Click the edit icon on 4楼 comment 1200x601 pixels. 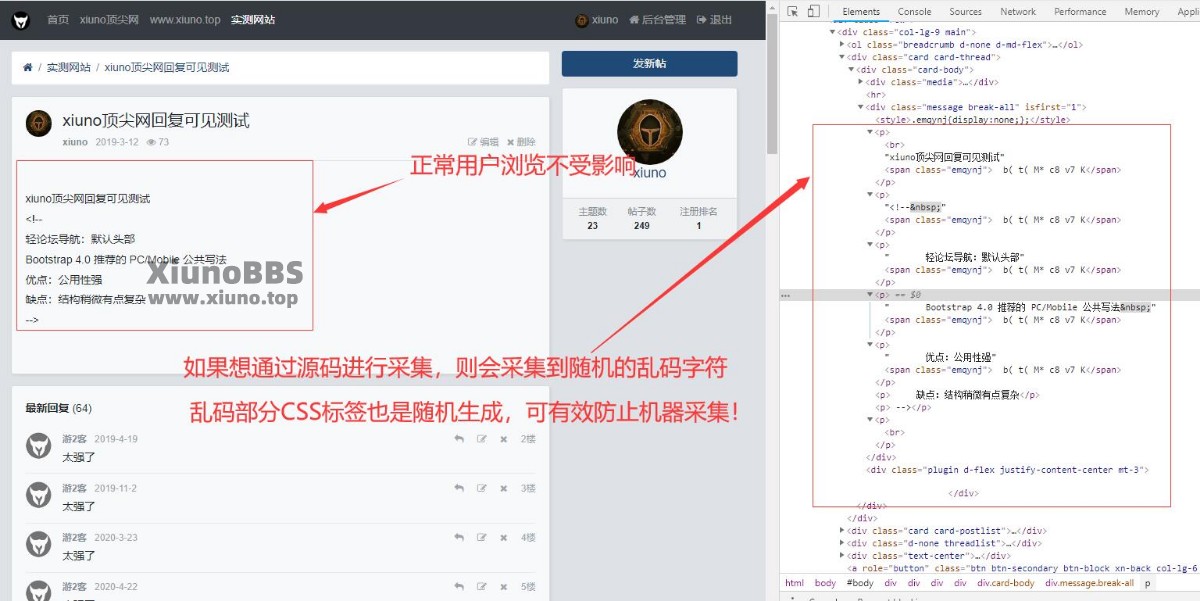[482, 537]
